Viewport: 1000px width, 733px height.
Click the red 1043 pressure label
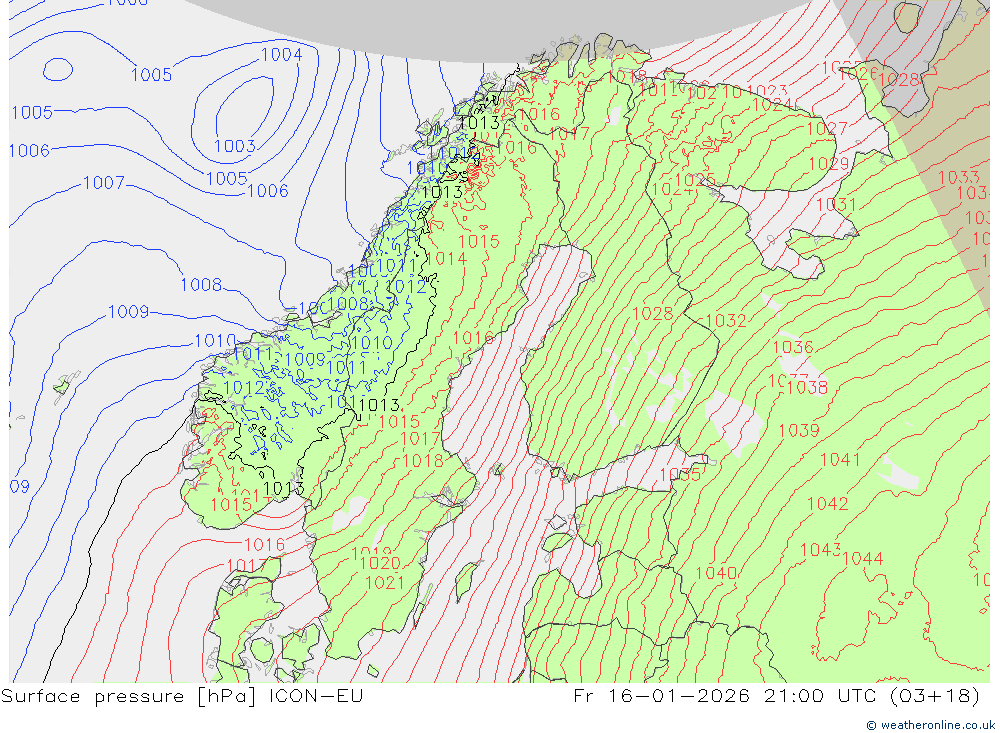click(820, 550)
